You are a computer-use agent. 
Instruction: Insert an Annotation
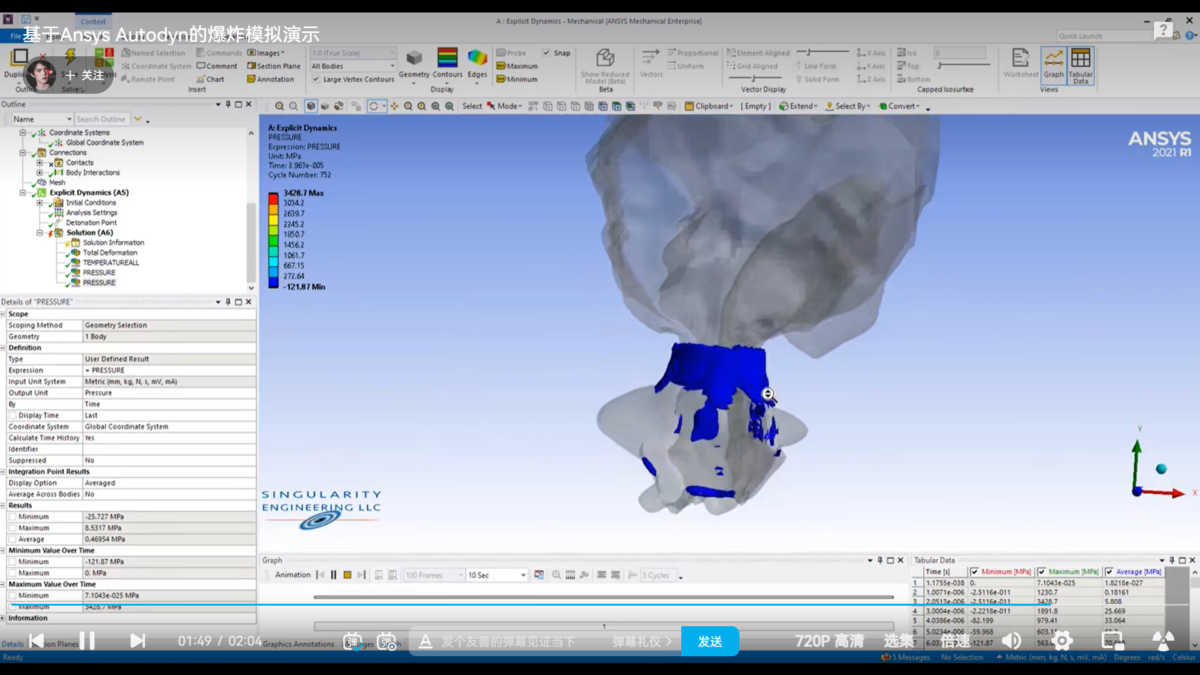coord(270,79)
